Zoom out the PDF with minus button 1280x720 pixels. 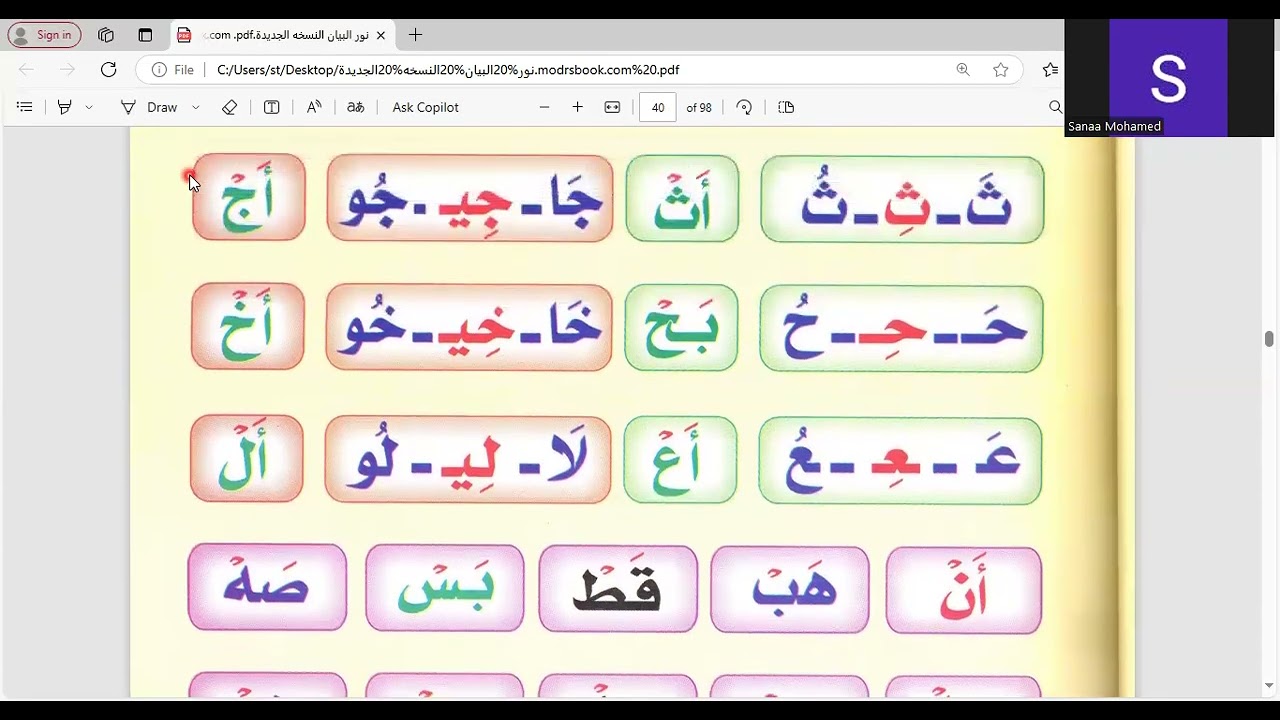[544, 107]
